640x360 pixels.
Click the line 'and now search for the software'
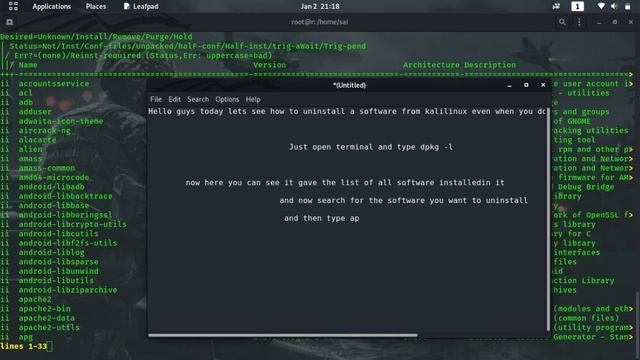click(x=403, y=200)
